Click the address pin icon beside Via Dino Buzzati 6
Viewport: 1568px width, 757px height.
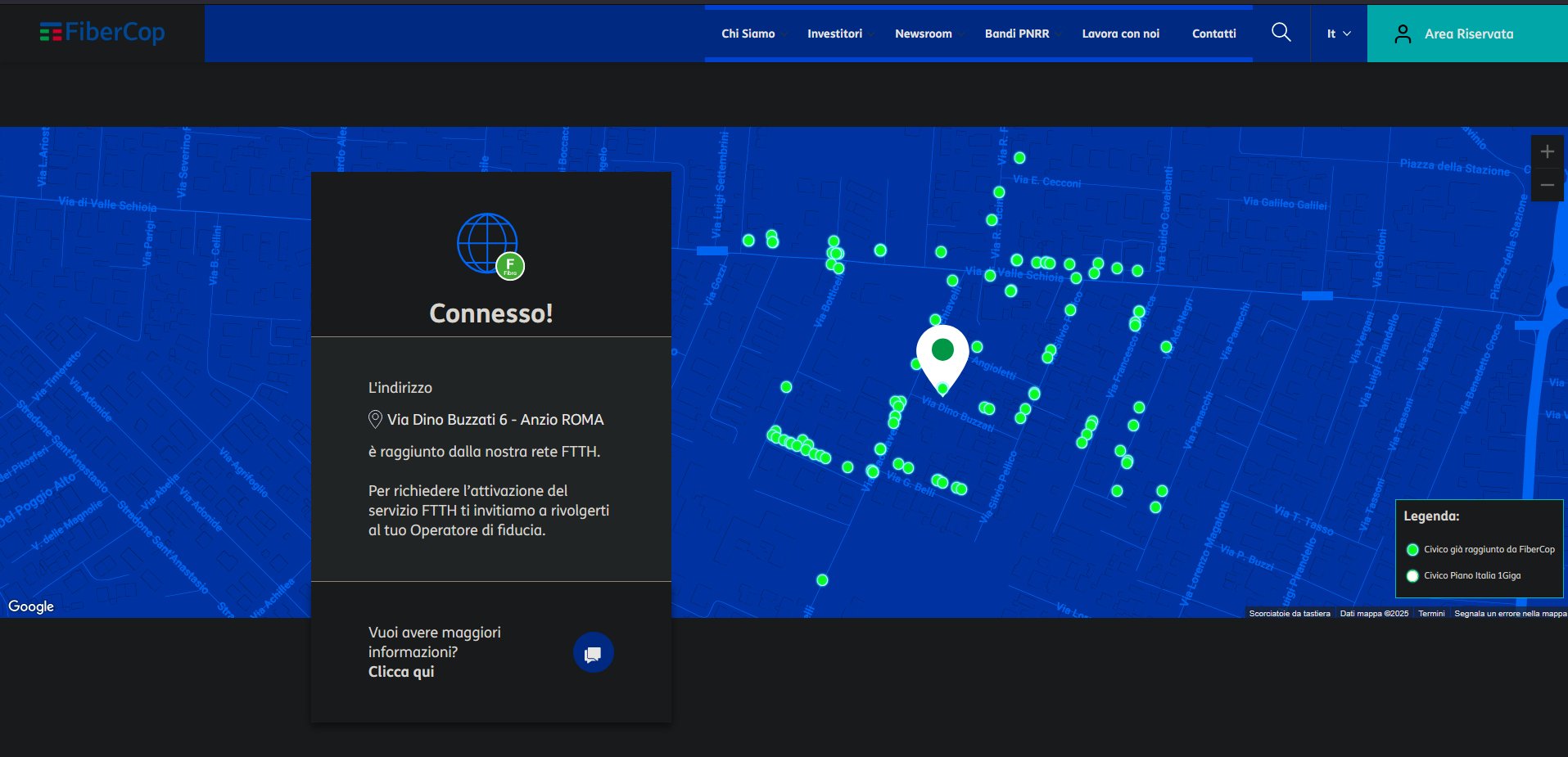(x=375, y=419)
